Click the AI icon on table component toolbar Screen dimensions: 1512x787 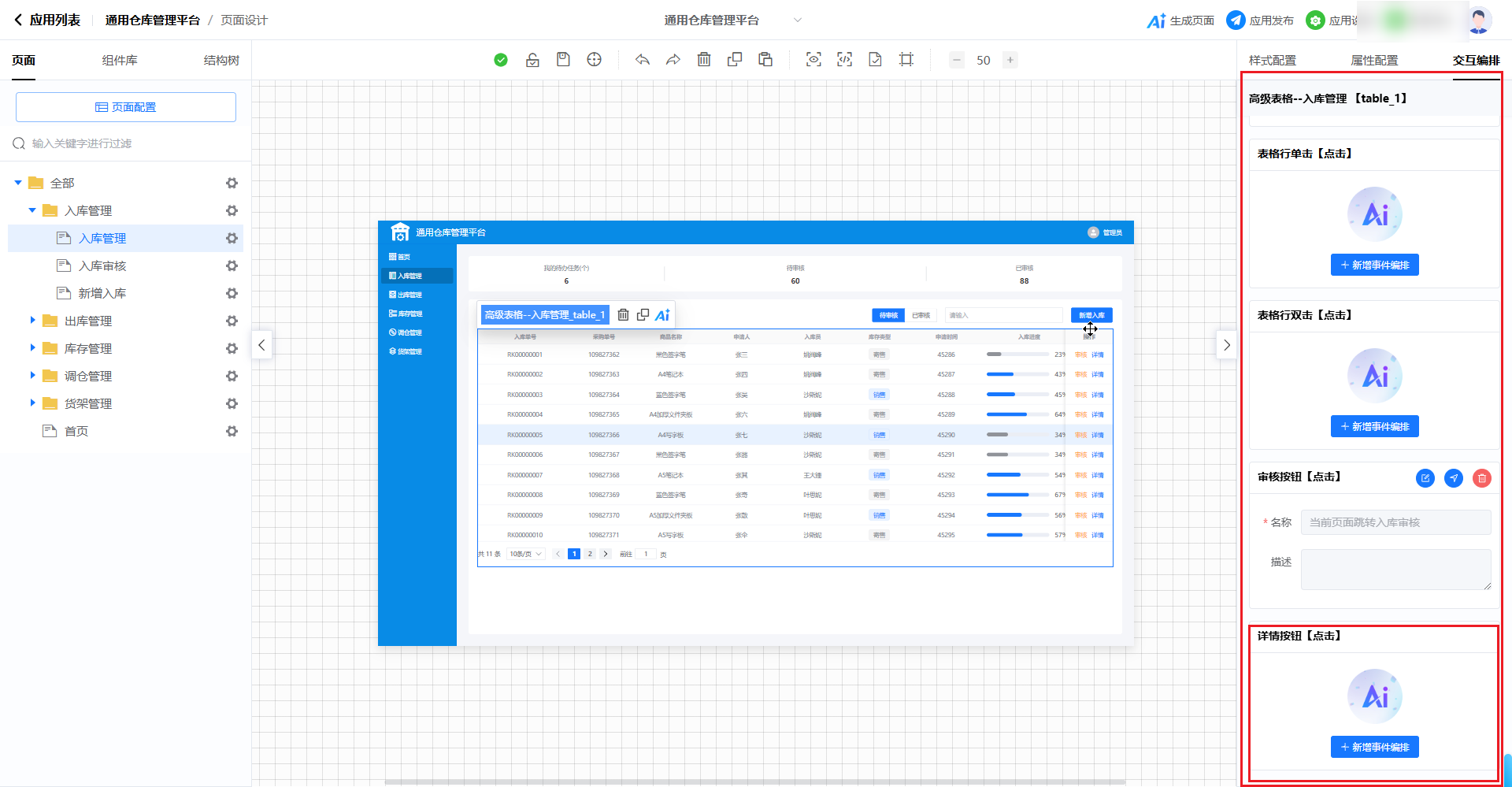point(662,315)
